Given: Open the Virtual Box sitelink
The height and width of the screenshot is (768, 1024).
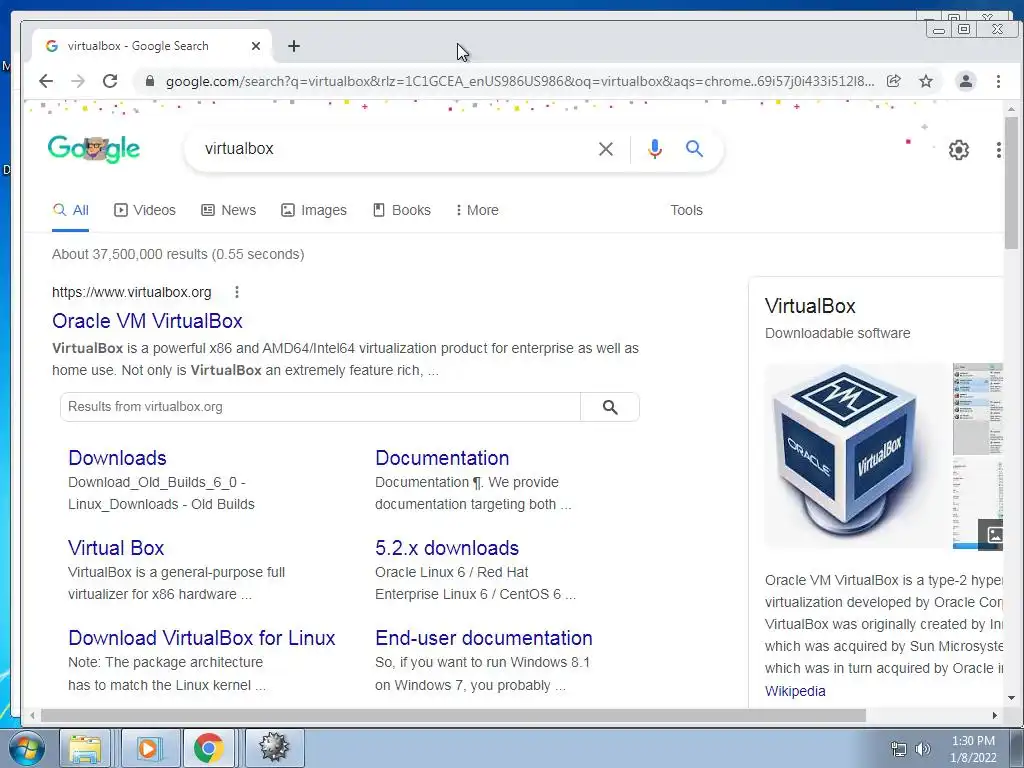Looking at the screenshot, I should pyautogui.click(x=116, y=548).
